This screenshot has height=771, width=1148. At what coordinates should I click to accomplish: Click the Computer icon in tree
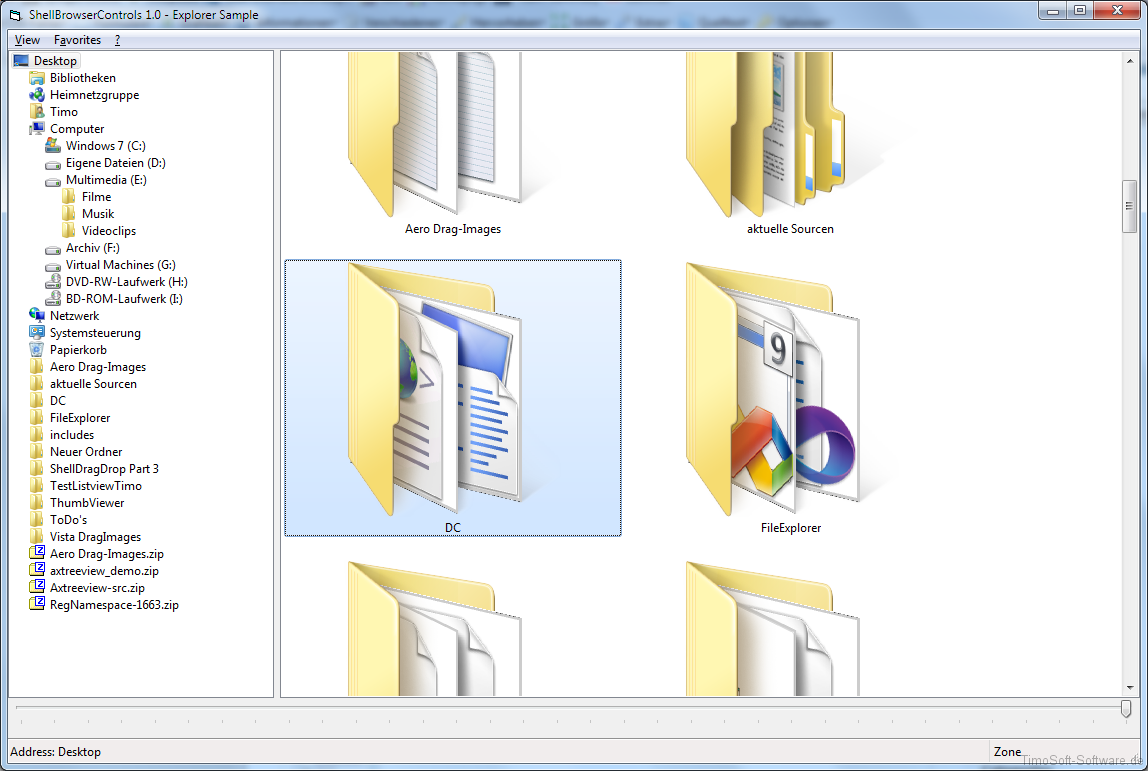[x=37, y=129]
